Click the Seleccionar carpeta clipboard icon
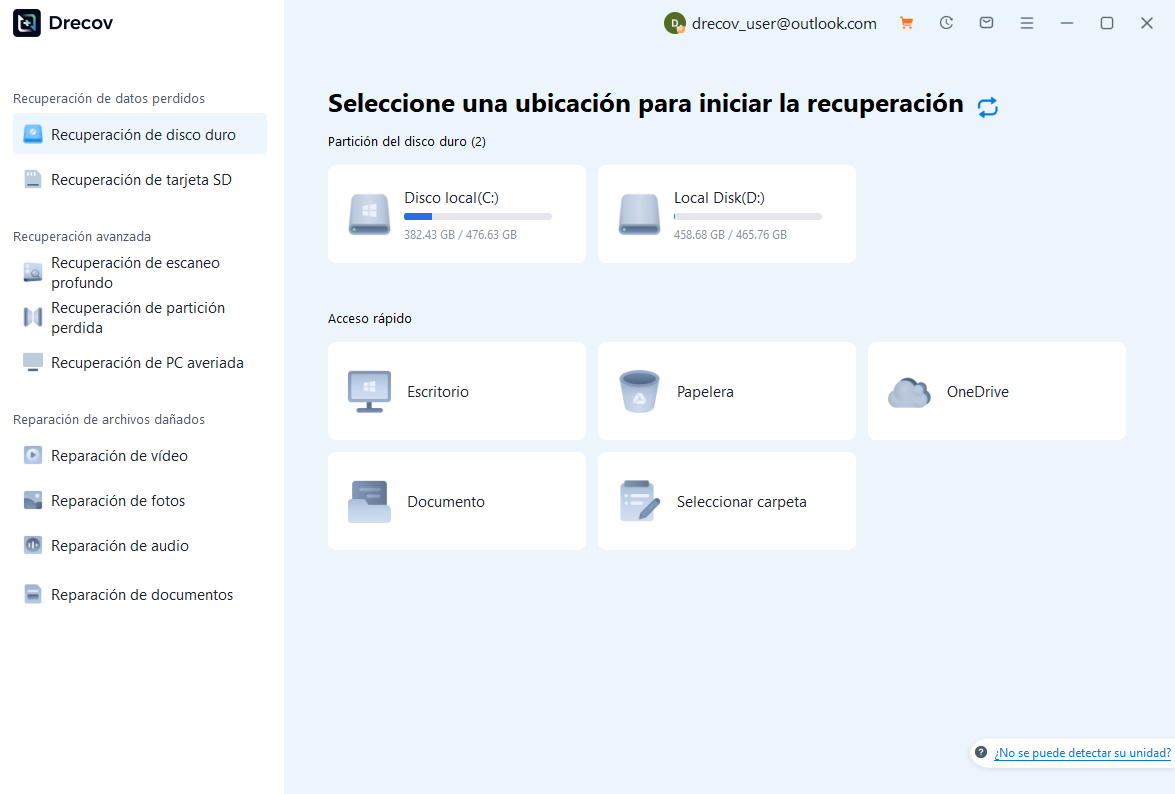The height and width of the screenshot is (794, 1175). tap(640, 501)
